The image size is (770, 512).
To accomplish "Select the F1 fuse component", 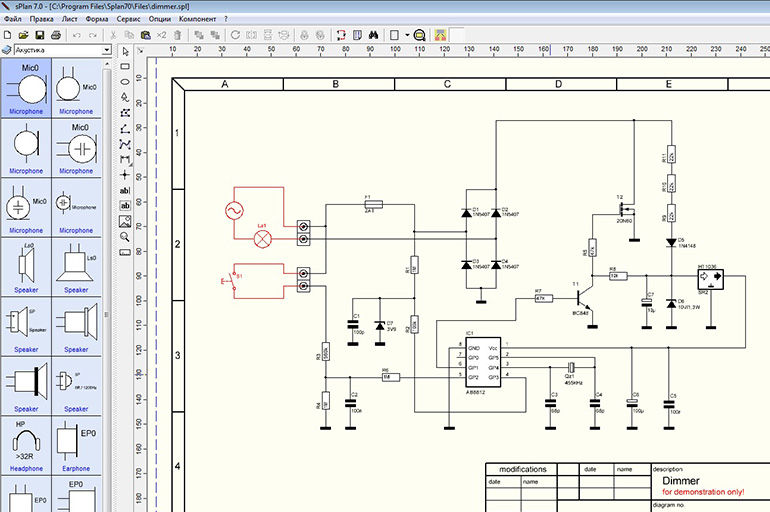I will (374, 204).
